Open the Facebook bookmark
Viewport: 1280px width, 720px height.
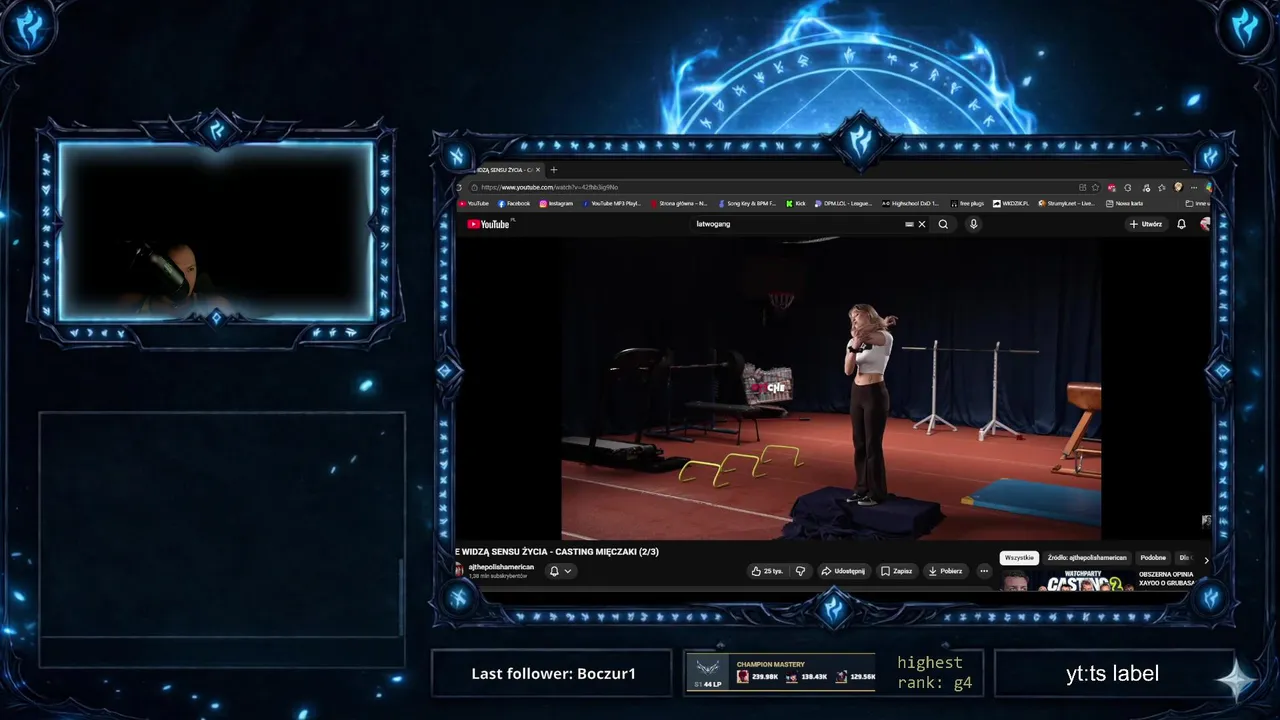(514, 203)
